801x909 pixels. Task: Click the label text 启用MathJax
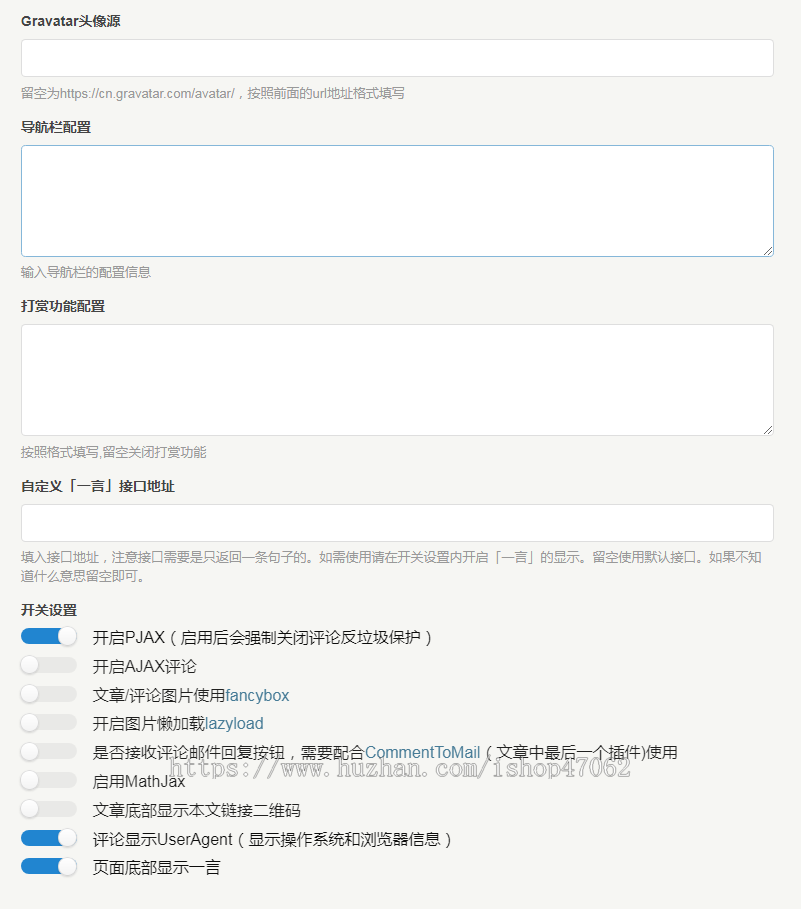point(139,781)
